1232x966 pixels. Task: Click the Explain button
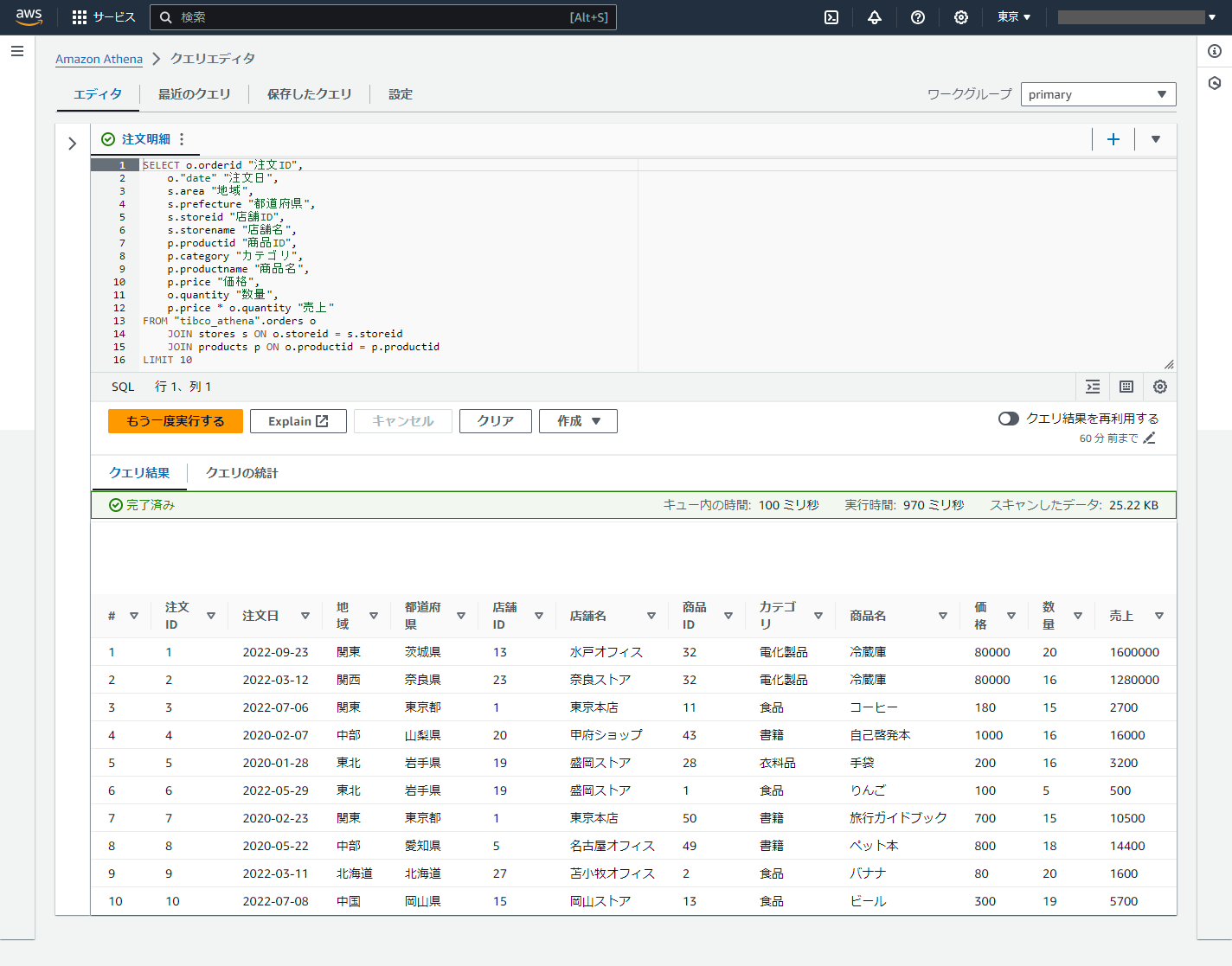[x=298, y=421]
